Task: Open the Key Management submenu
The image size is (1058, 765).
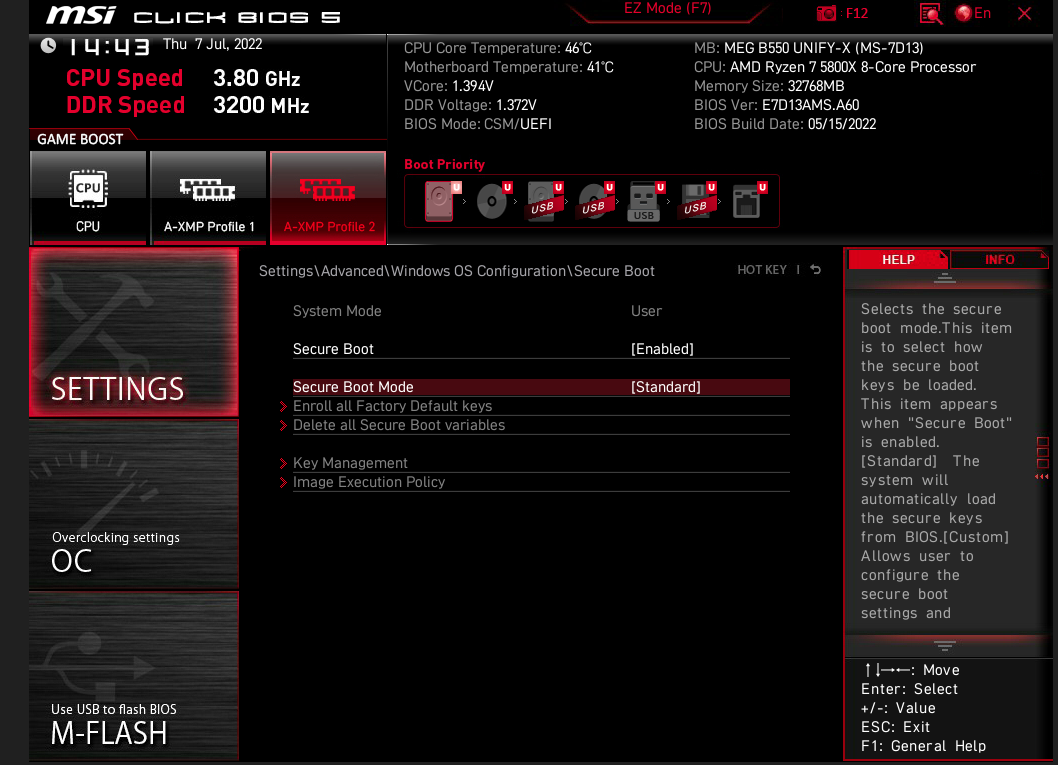Action: (350, 463)
